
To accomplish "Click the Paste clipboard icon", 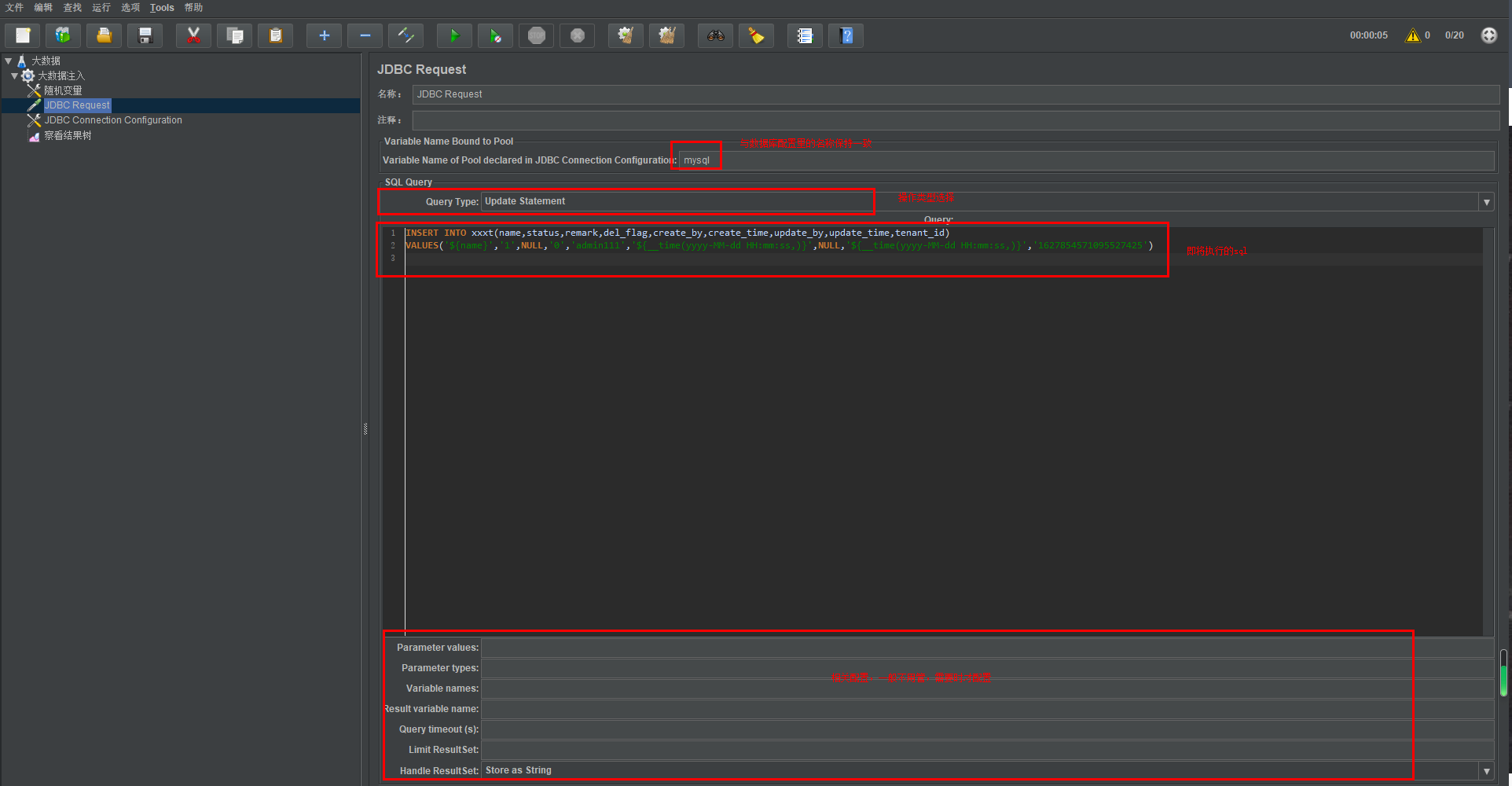I will 275,35.
